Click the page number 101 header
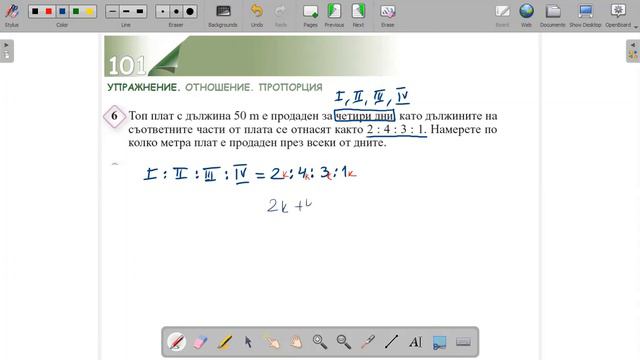 click(127, 65)
